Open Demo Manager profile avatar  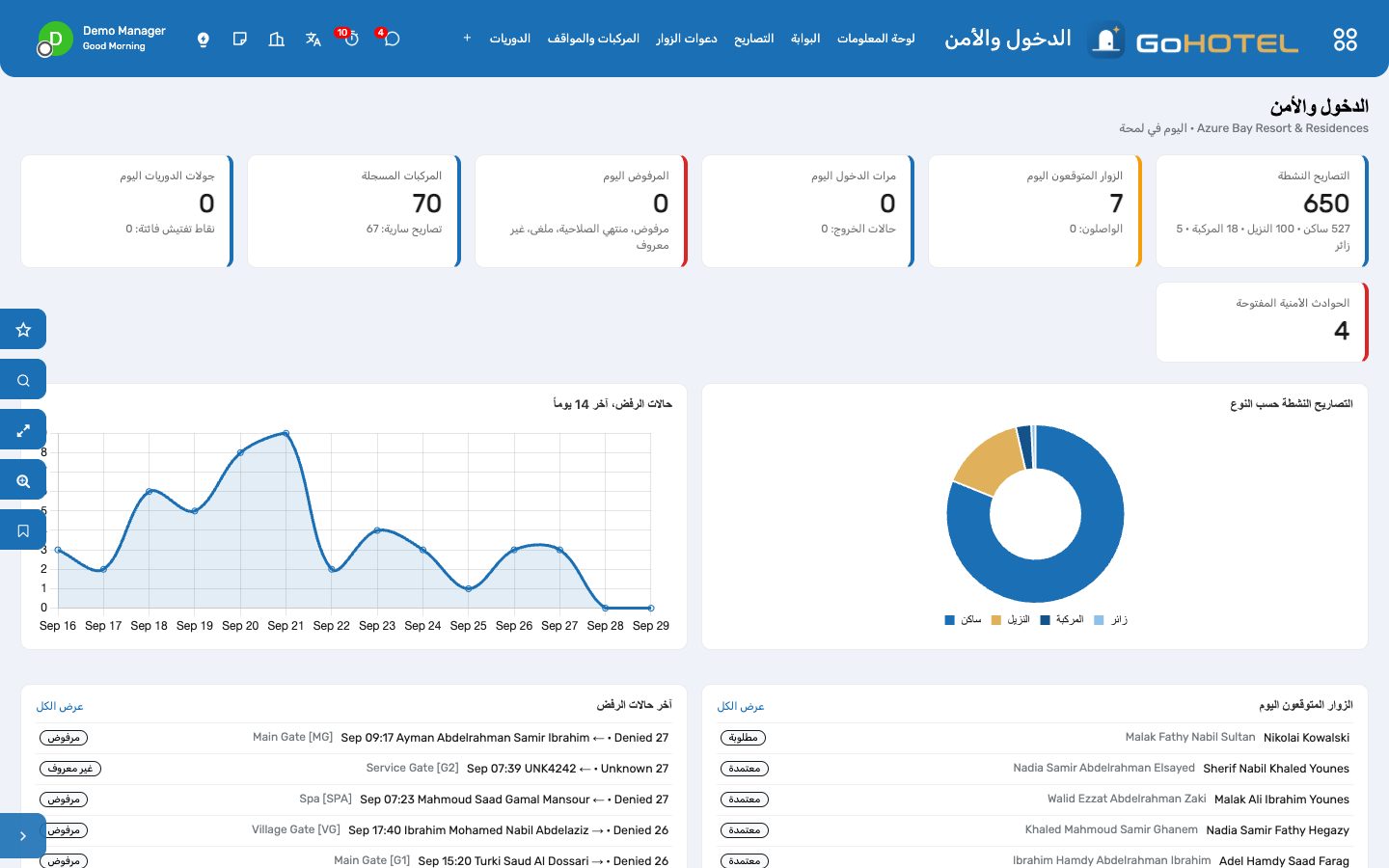[x=55, y=39]
